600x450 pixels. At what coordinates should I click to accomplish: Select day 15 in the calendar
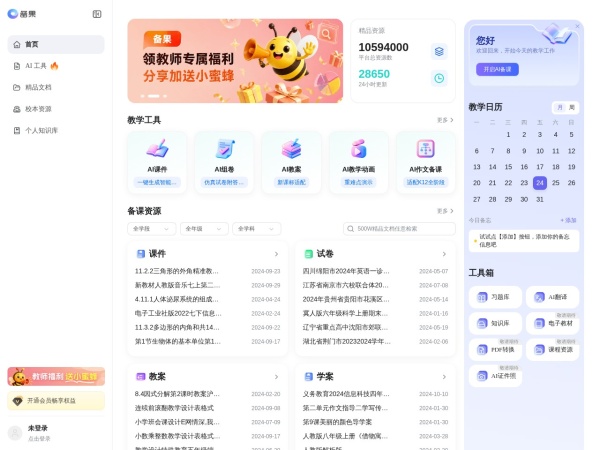(508, 167)
